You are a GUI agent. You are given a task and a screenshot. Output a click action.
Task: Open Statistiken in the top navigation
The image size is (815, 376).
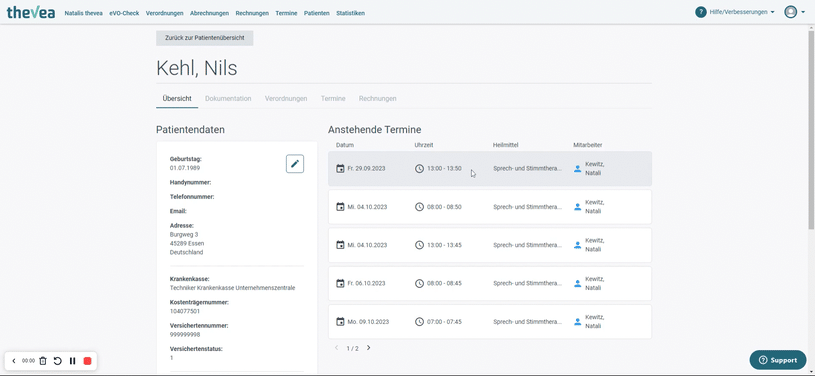point(350,14)
